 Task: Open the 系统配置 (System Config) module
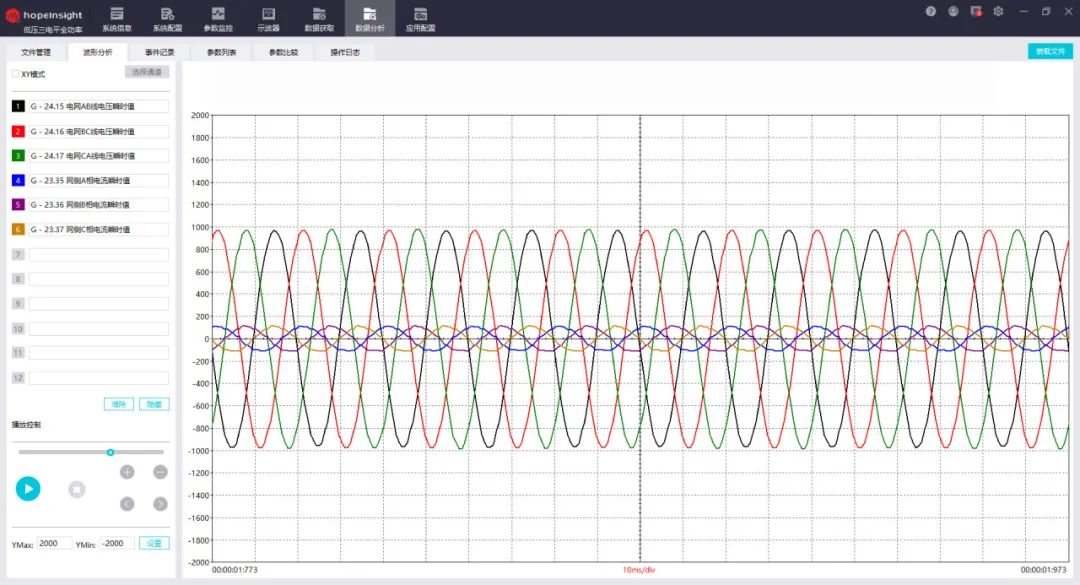(167, 18)
